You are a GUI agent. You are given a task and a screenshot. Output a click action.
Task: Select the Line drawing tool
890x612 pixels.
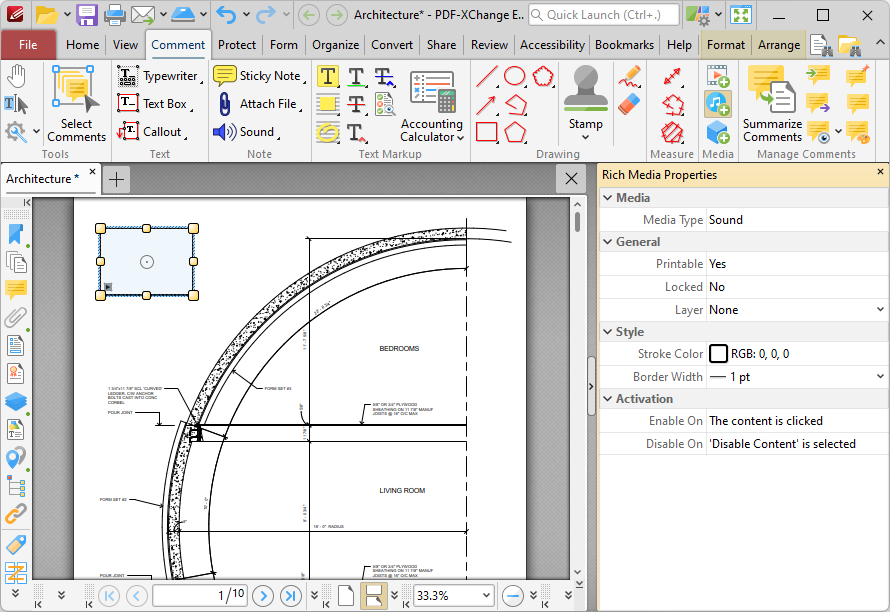tap(487, 76)
